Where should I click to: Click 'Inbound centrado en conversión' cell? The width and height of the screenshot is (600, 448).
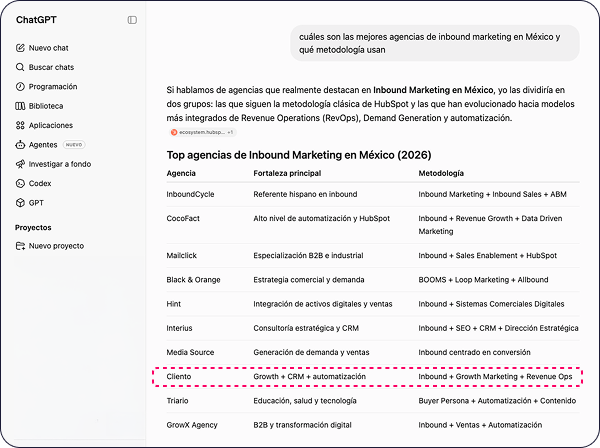pyautogui.click(x=474, y=352)
